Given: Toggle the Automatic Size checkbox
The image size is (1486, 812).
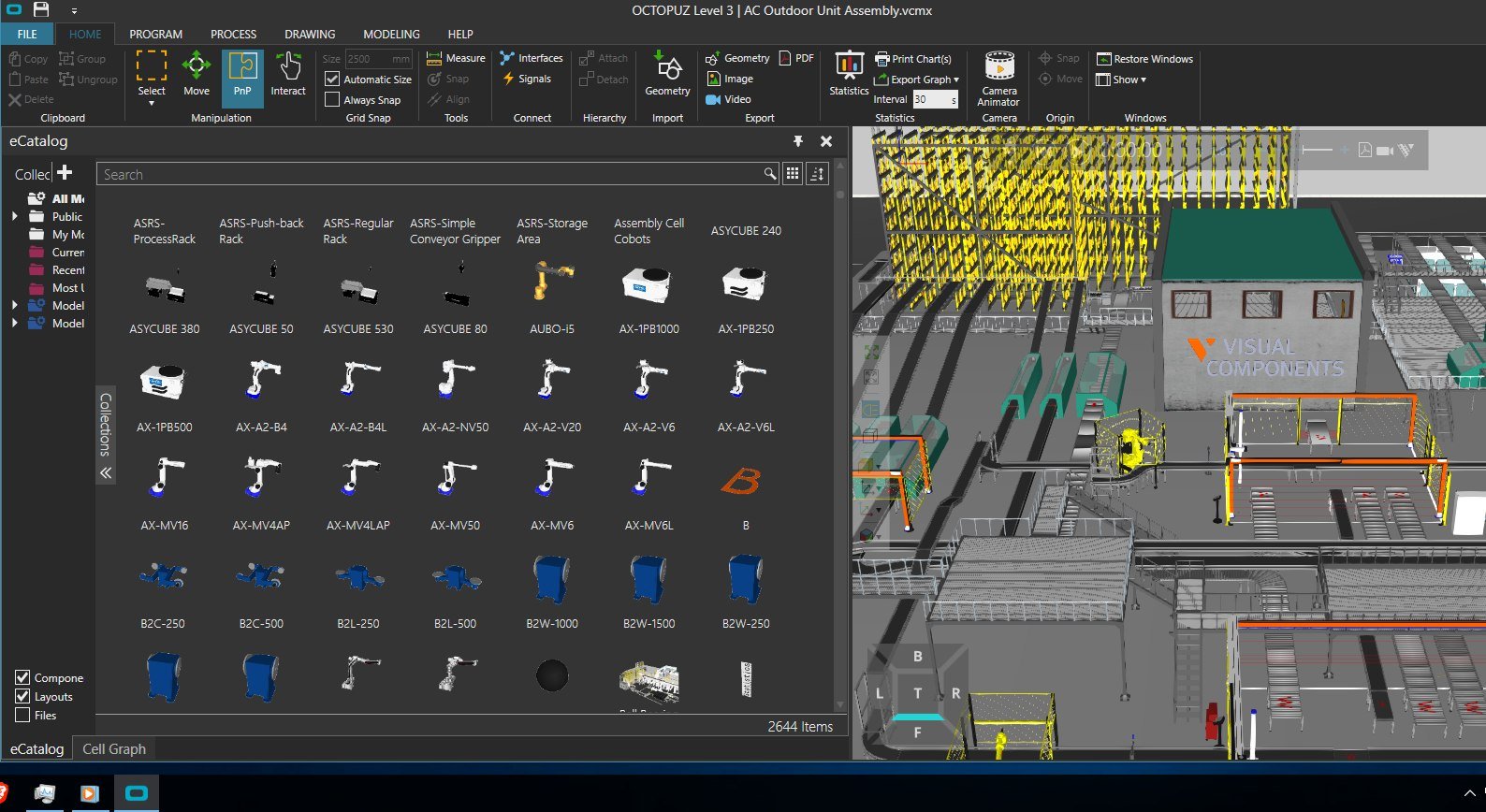Looking at the screenshot, I should coord(332,80).
